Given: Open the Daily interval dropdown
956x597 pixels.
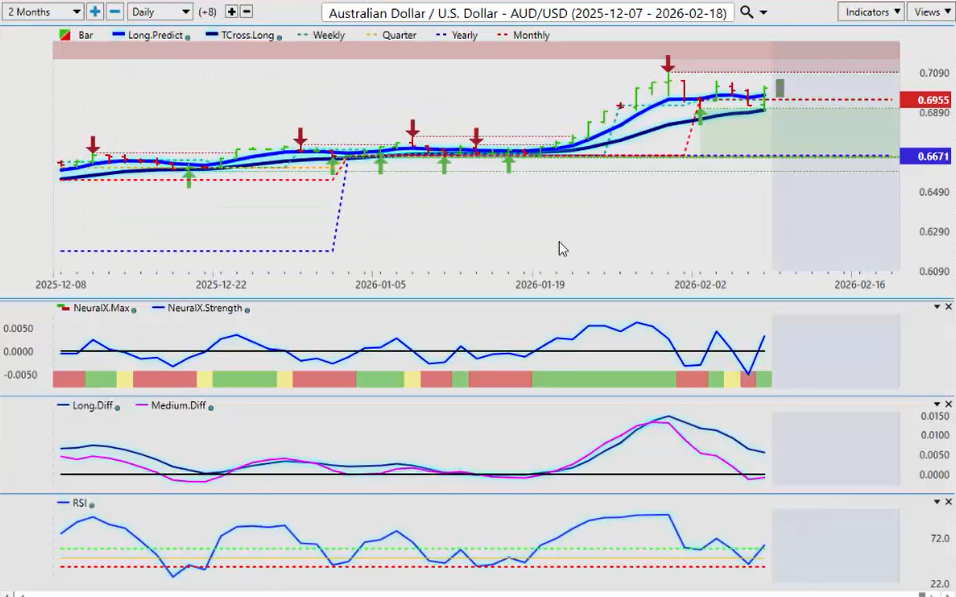Looking at the screenshot, I should (160, 12).
